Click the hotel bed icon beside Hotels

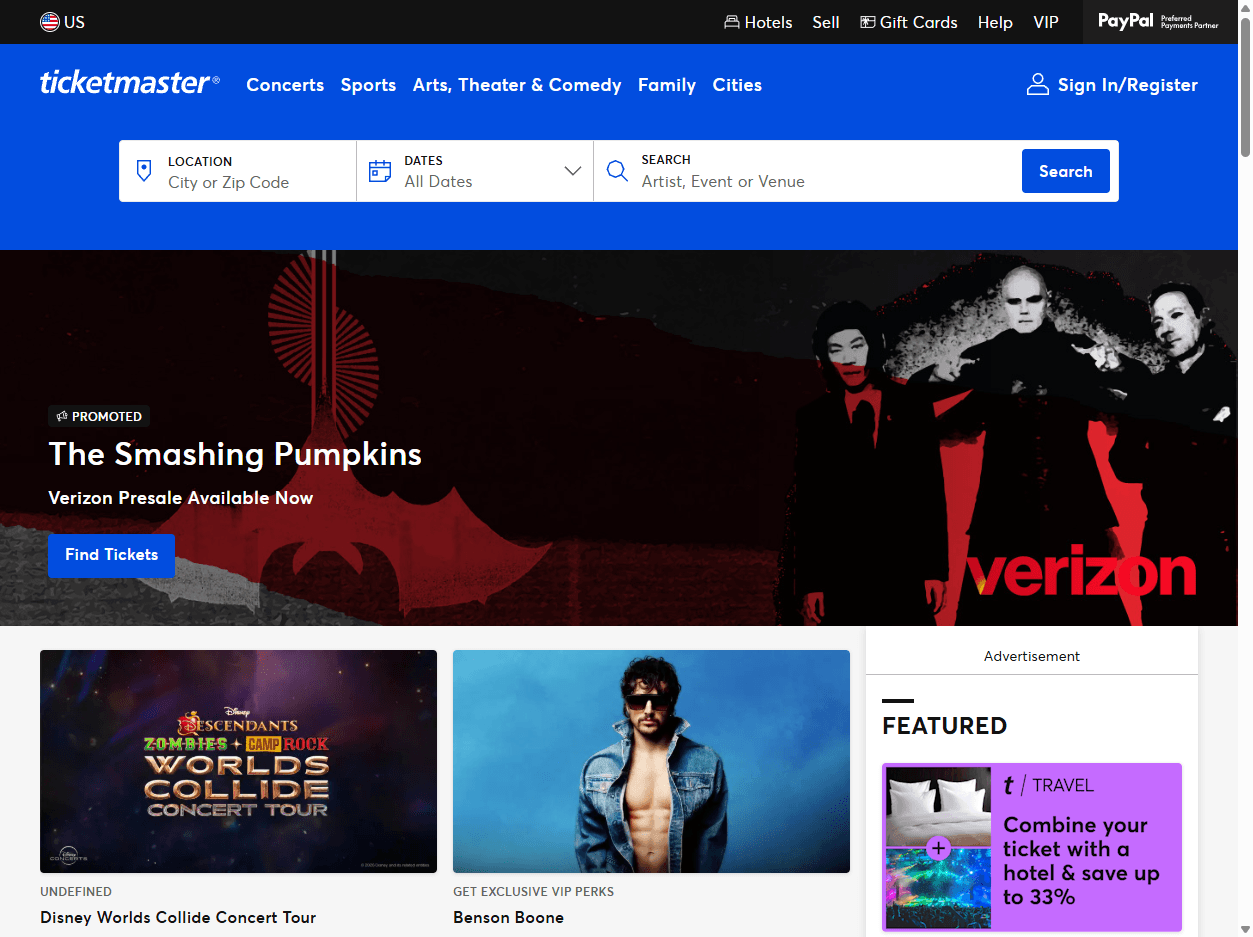[732, 22]
